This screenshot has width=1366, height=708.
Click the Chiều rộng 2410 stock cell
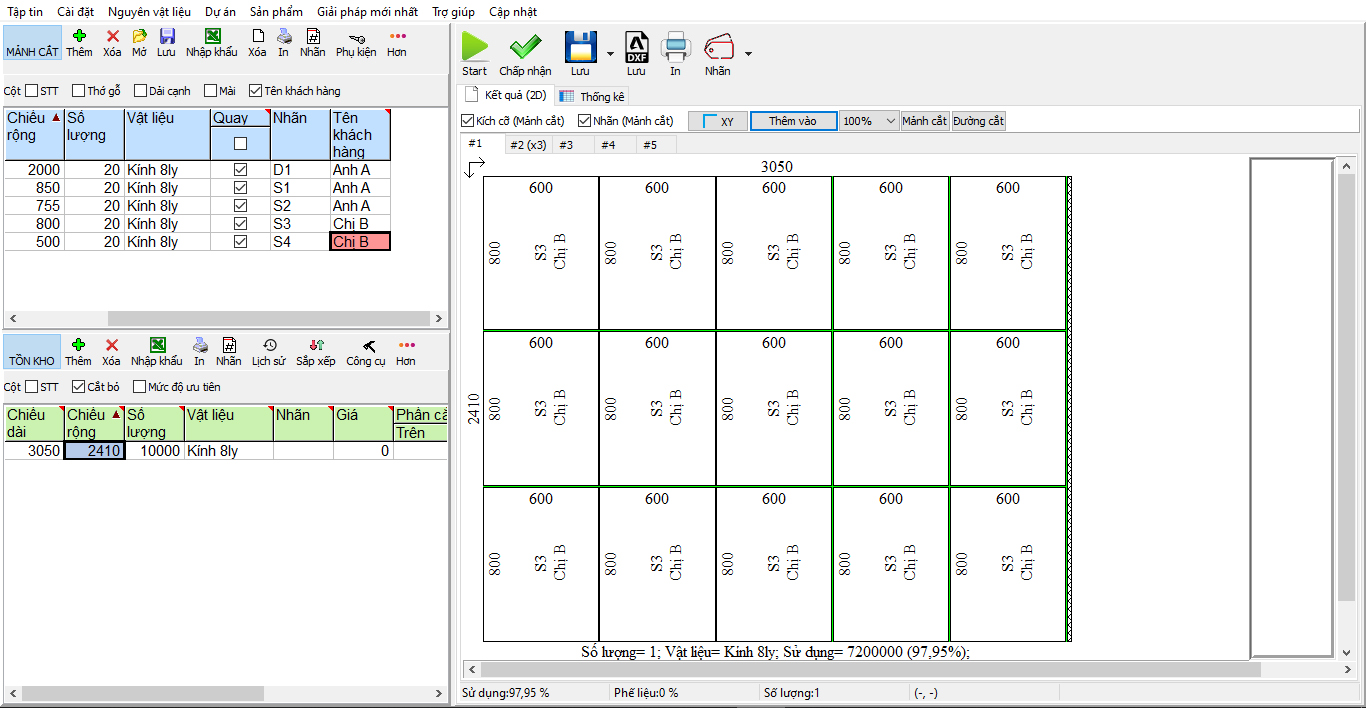(94, 451)
